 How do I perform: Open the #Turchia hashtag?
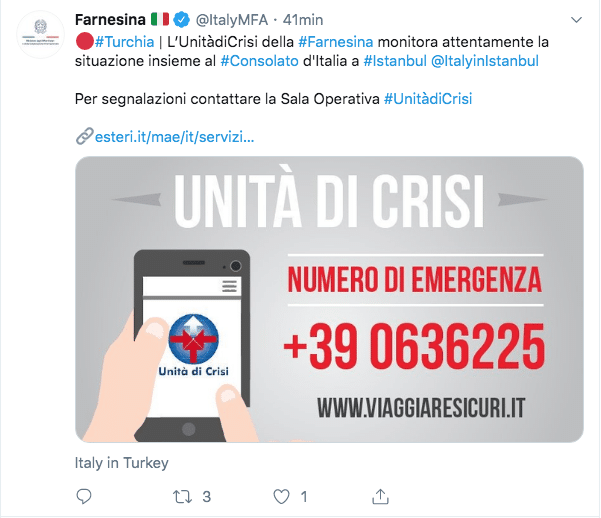pos(124,41)
